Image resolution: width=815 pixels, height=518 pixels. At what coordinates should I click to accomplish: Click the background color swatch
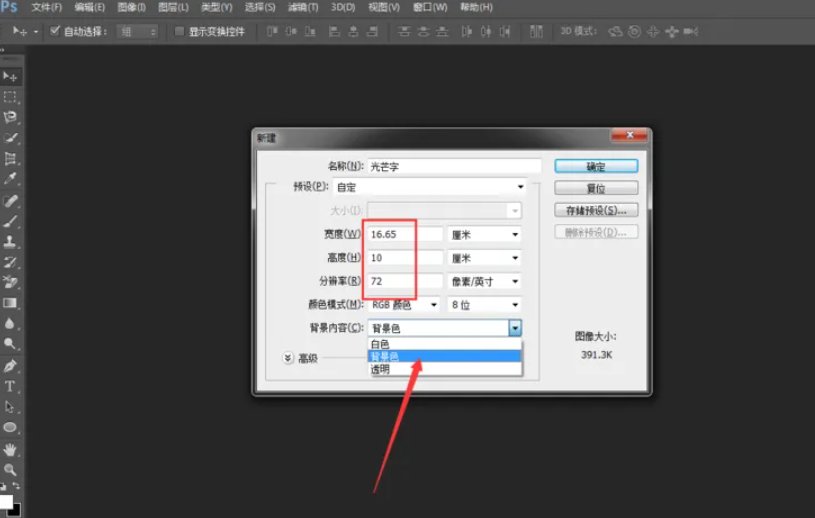[x=18, y=511]
